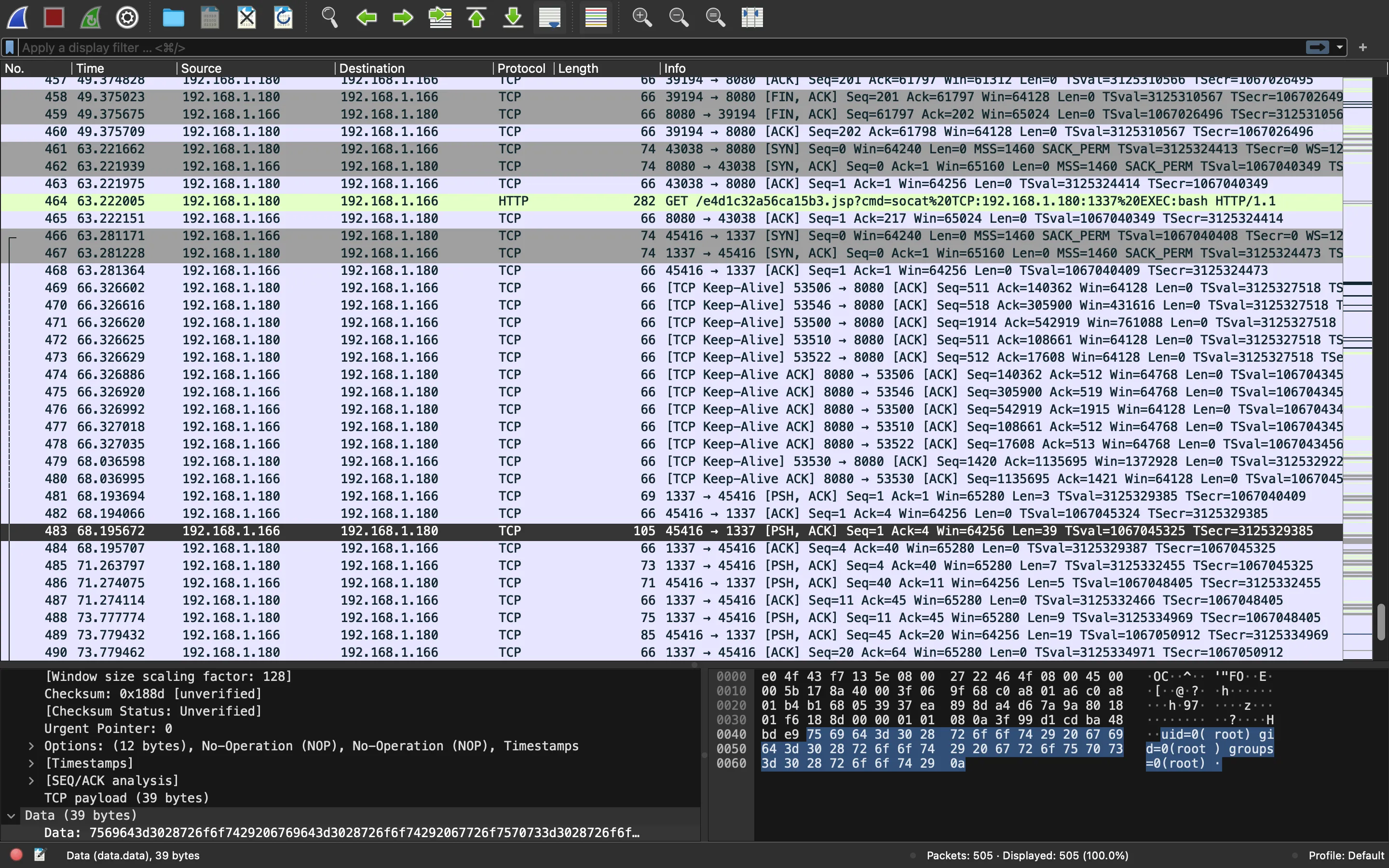Zoom in main window text
The width and height of the screenshot is (1389, 868).
click(642, 17)
